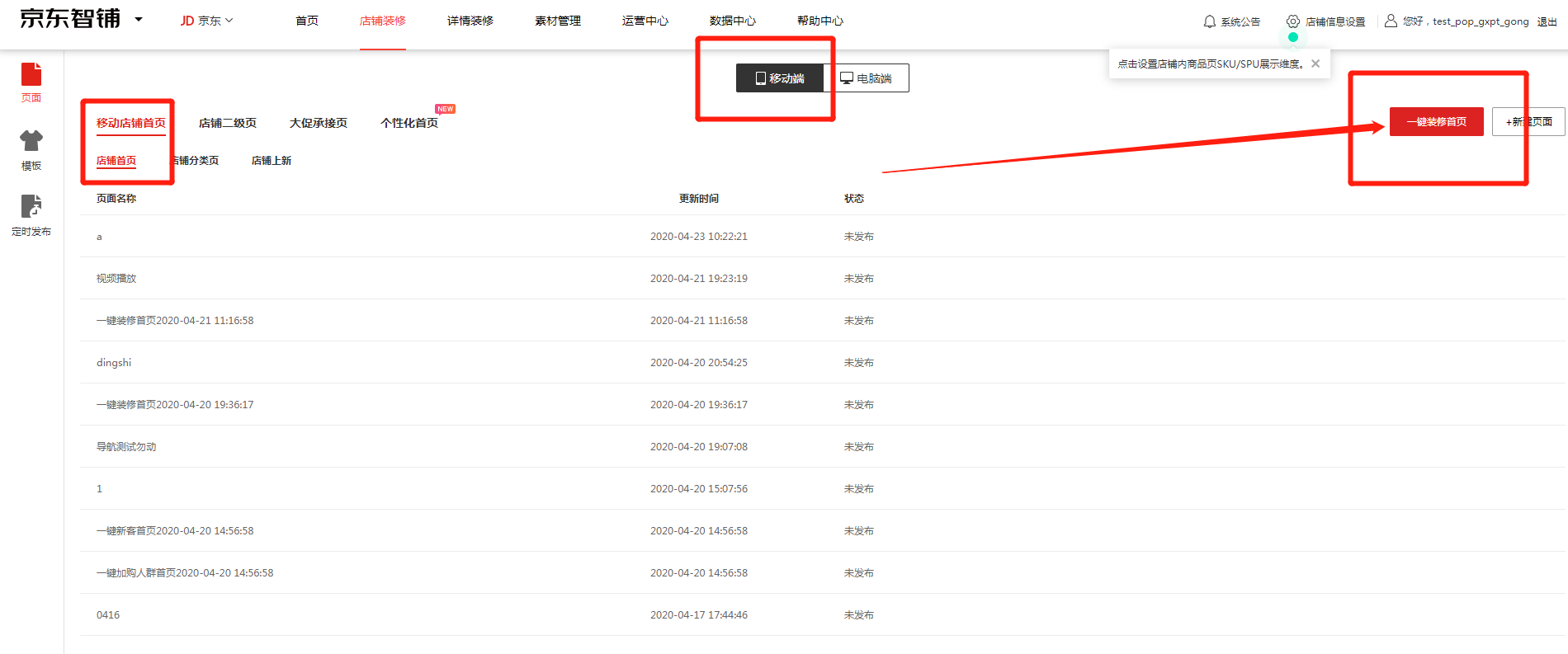Image resolution: width=1568 pixels, height=654 pixels.
Task: Click the page row named a
Action: [x=822, y=237]
